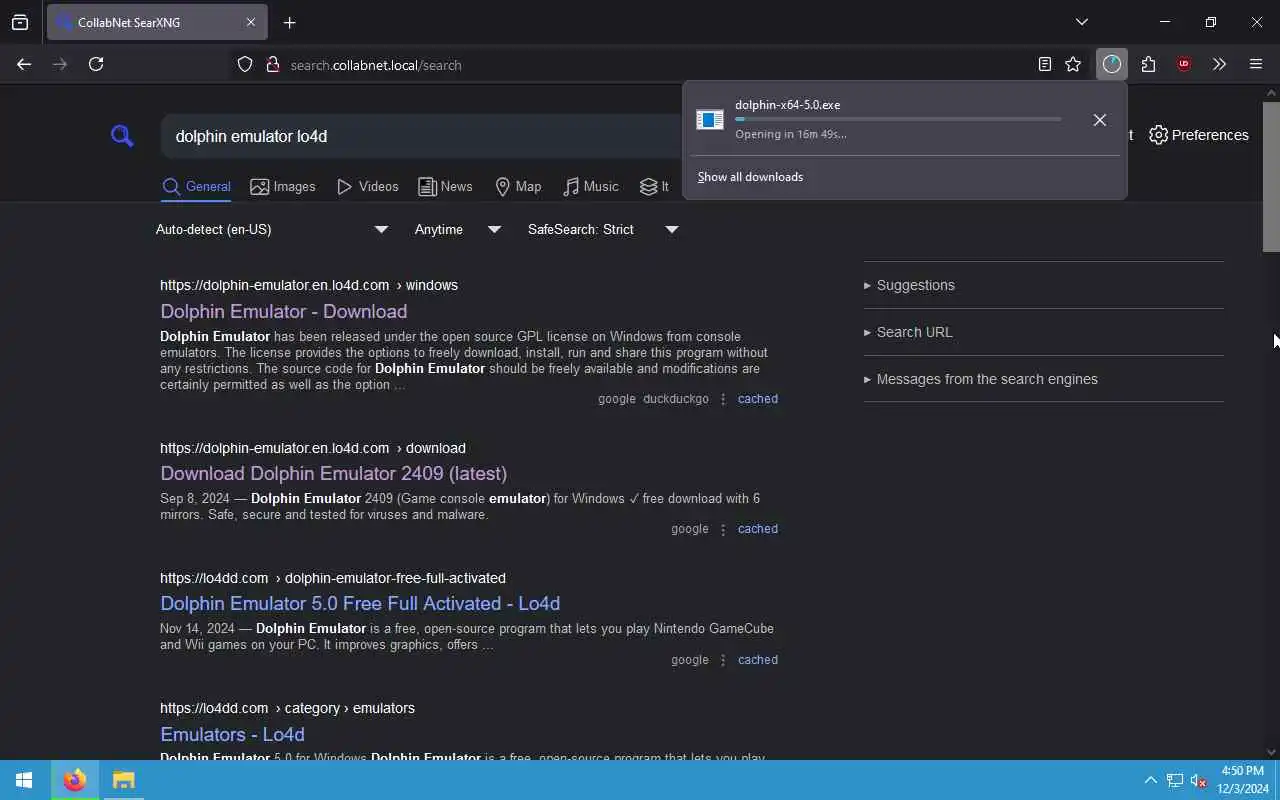The image size is (1280, 800).
Task: Open the Auto-detect (en-US) language dropdown
Action: pyautogui.click(x=272, y=229)
